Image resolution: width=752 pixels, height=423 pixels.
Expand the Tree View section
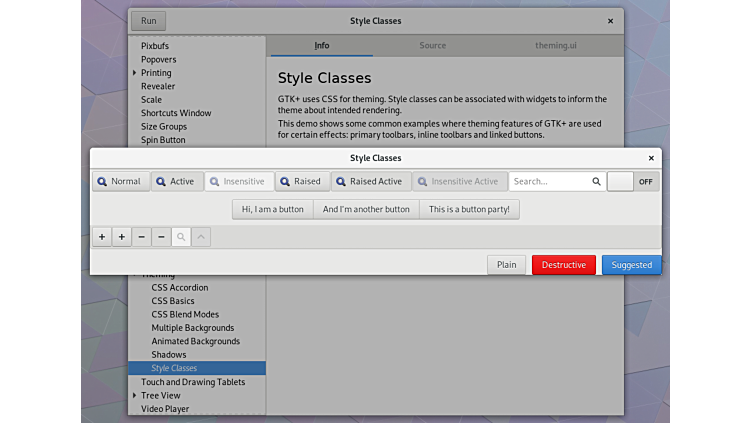pyautogui.click(x=135, y=395)
